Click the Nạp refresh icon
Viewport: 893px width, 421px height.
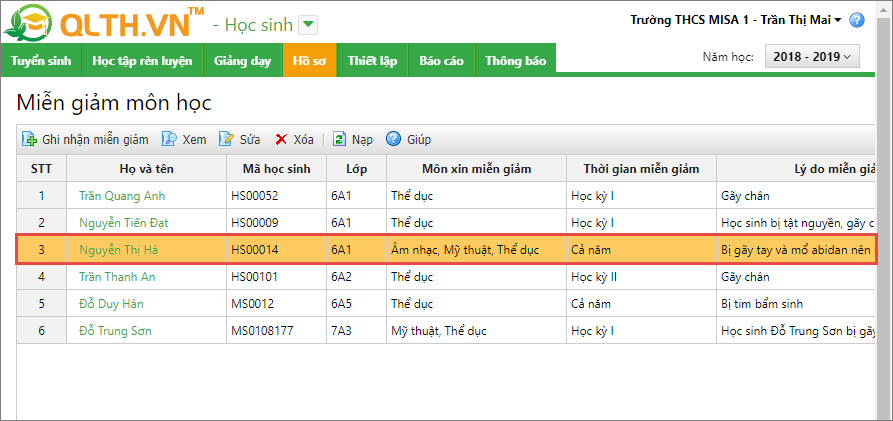point(339,139)
